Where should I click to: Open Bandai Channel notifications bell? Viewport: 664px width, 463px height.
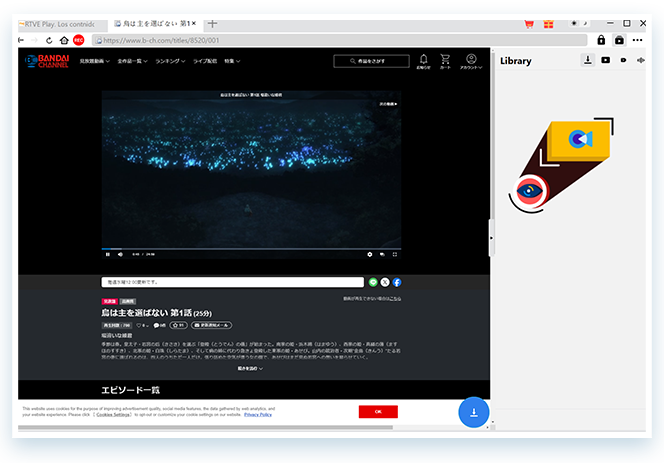pos(423,61)
